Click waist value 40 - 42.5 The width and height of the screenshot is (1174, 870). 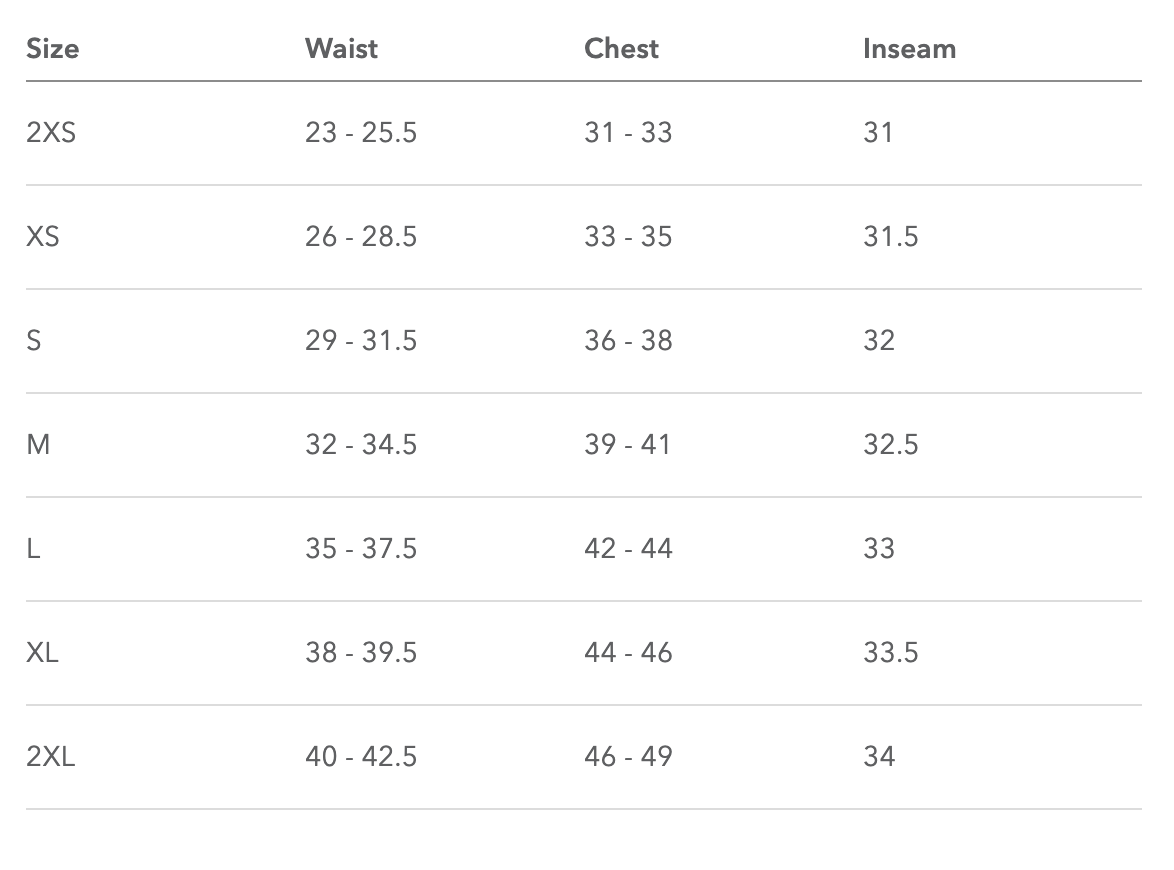click(x=361, y=757)
